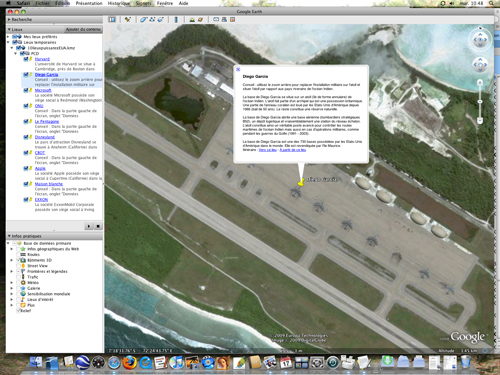Open Safari compass icon in the Dock

(114, 363)
